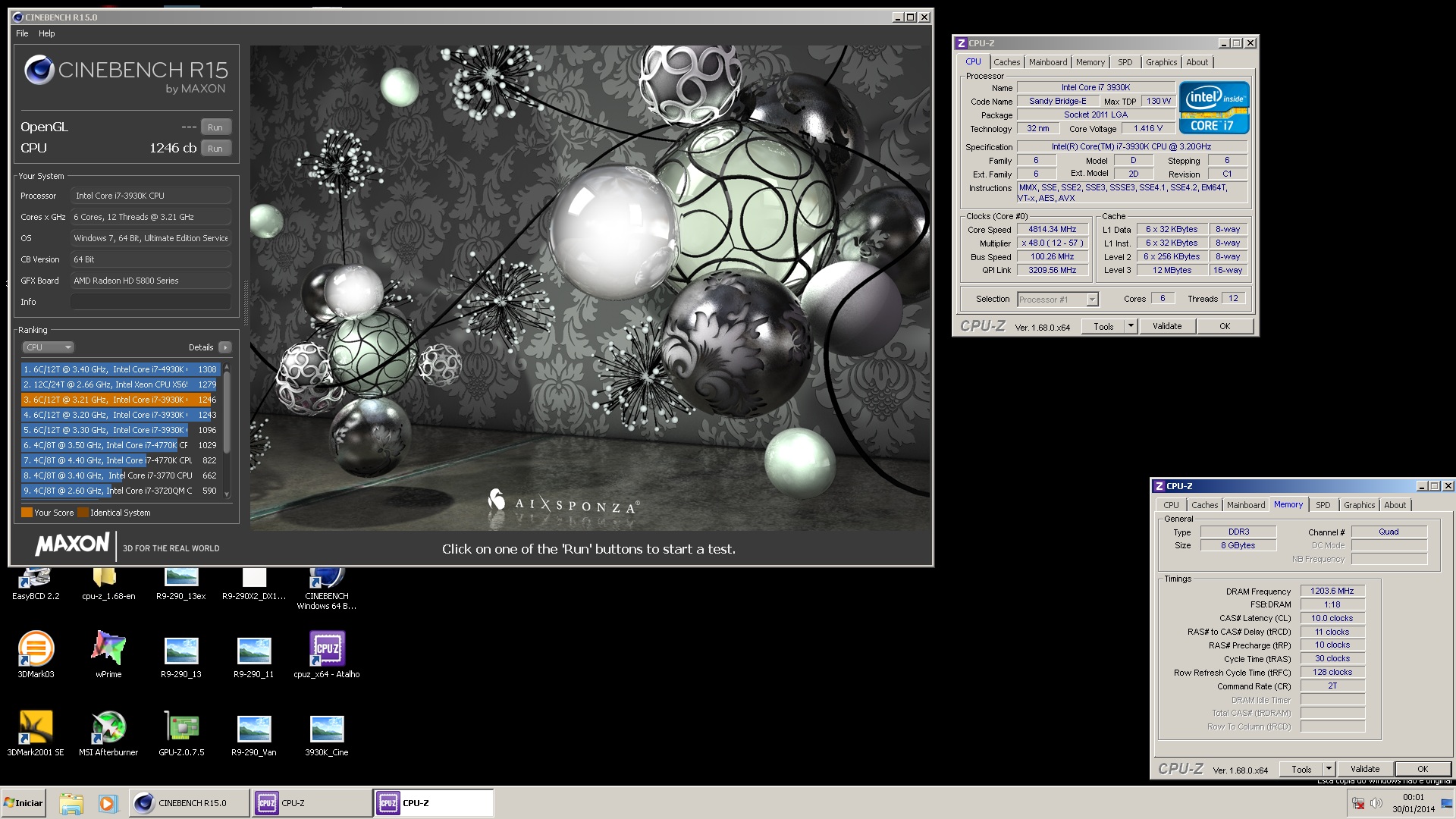Launch the GPU-Z.0.7.5 desktop icon
Image resolution: width=1456 pixels, height=819 pixels.
point(181,733)
